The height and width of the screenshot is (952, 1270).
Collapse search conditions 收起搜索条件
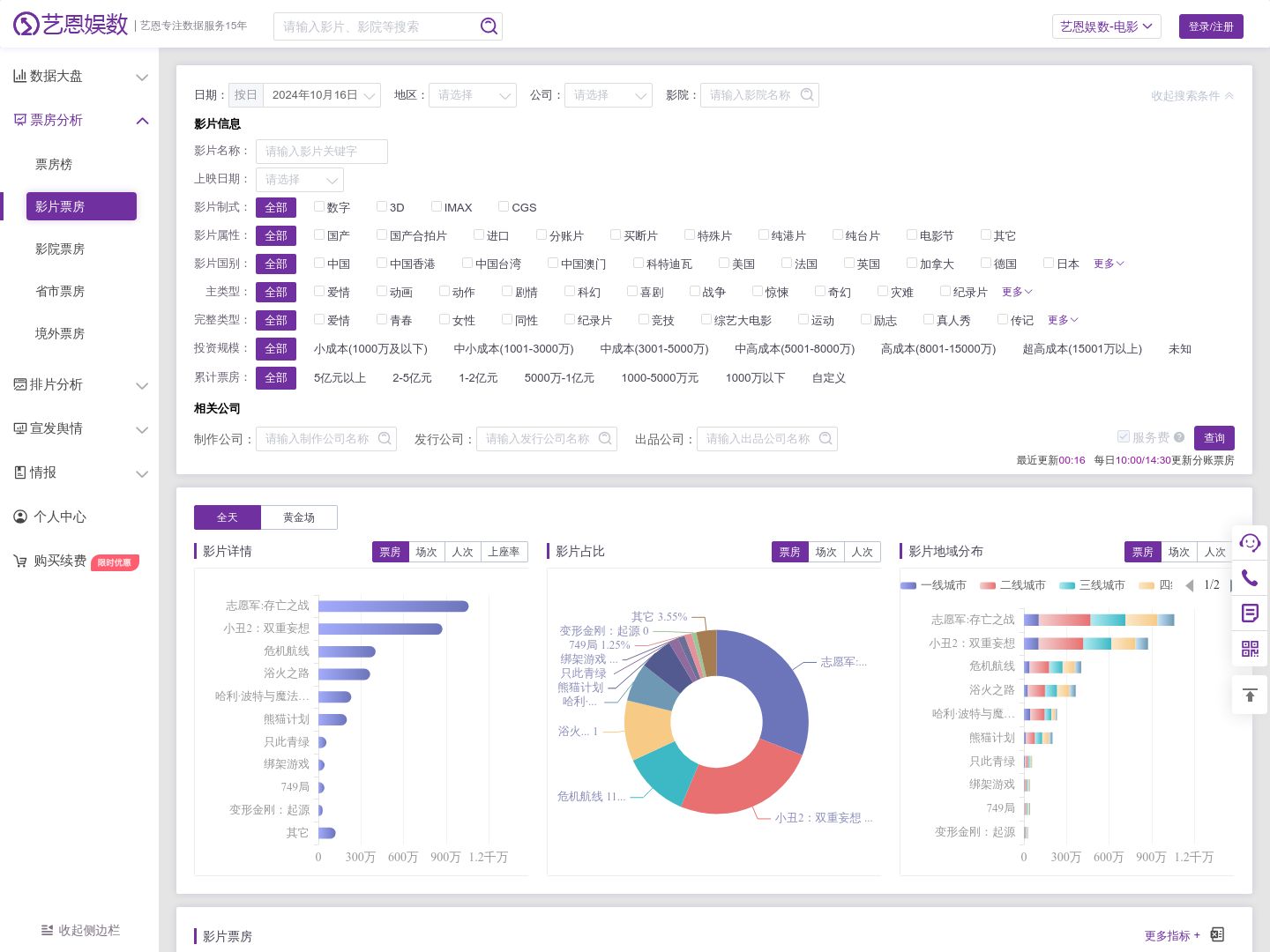tap(1192, 95)
